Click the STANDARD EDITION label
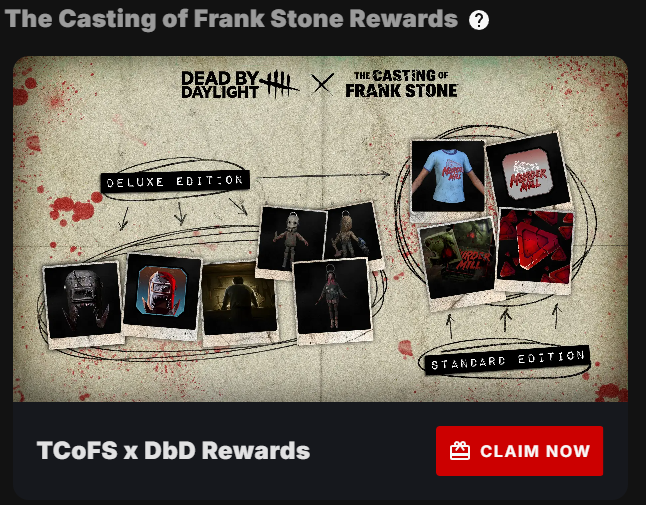This screenshot has width=646, height=505. point(508,360)
